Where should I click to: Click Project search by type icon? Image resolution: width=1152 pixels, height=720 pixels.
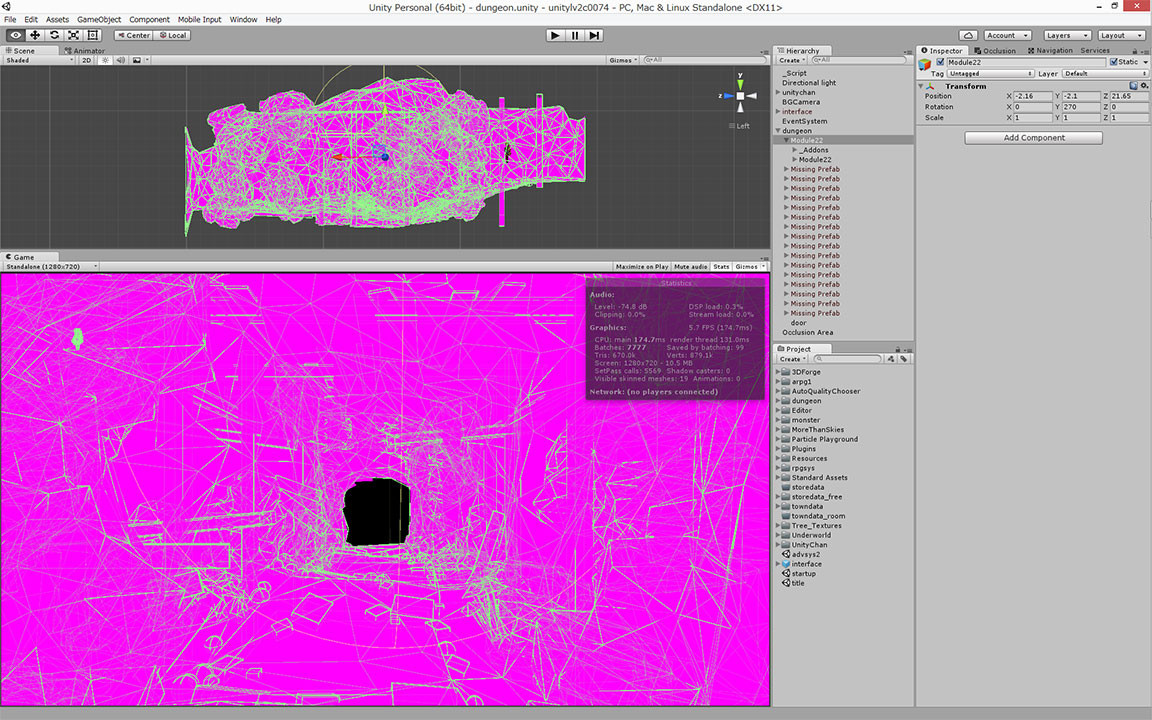tap(891, 359)
